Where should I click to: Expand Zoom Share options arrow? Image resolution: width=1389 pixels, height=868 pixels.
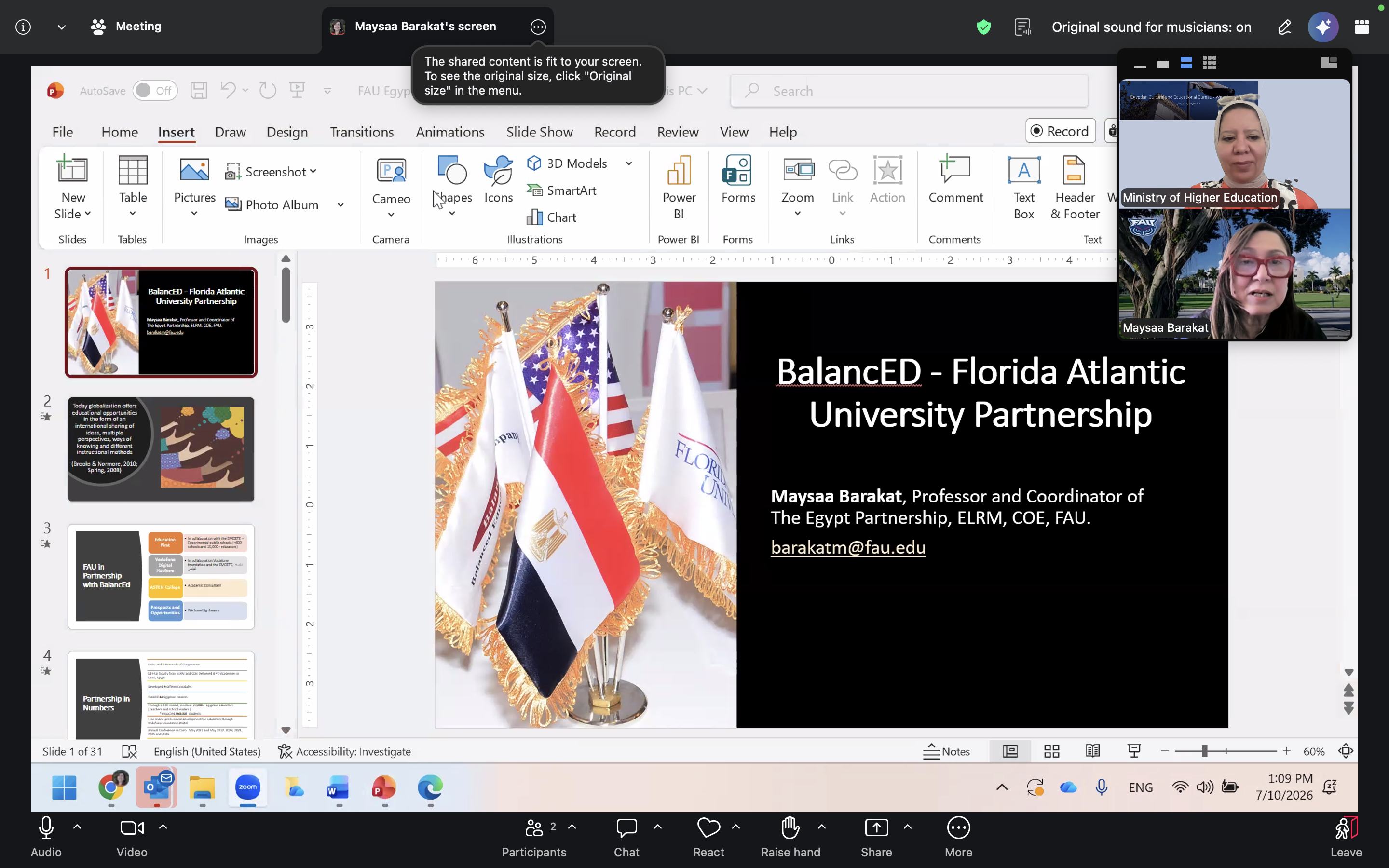(908, 827)
